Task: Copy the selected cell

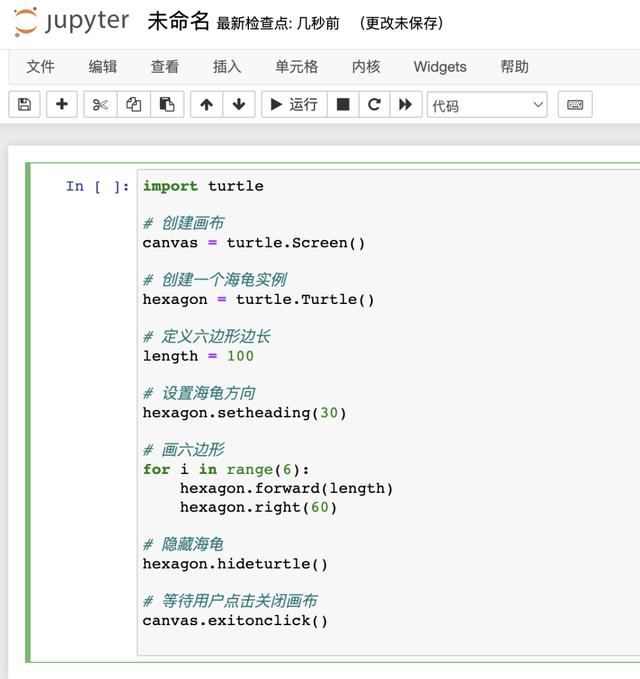Action: (133, 104)
